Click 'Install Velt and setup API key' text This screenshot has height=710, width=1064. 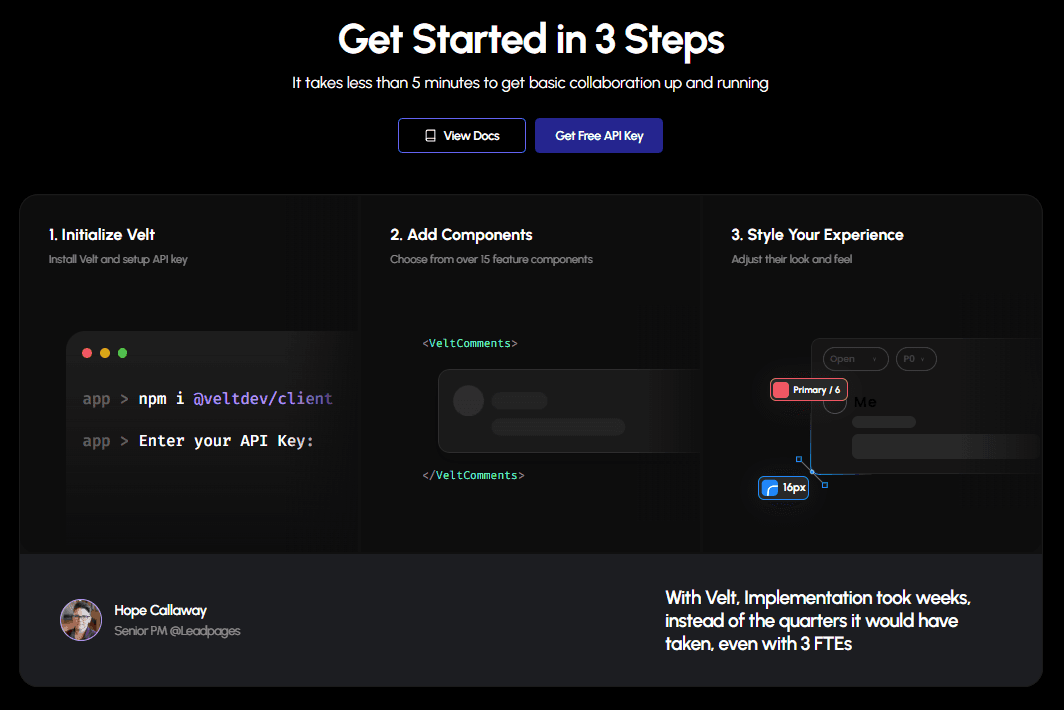(x=118, y=259)
